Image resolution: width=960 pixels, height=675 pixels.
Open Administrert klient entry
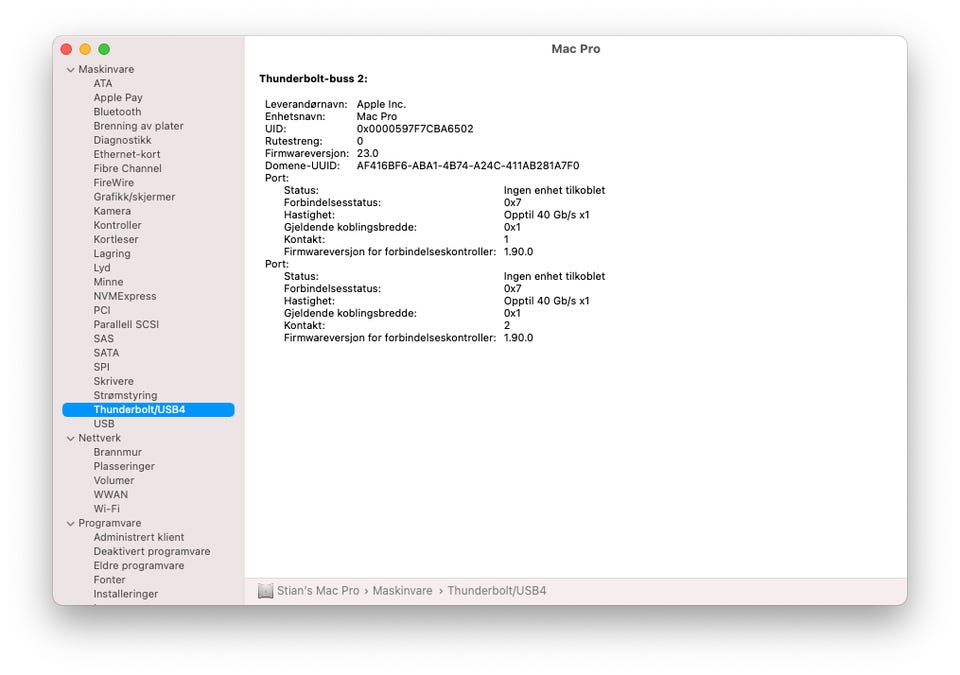138,537
